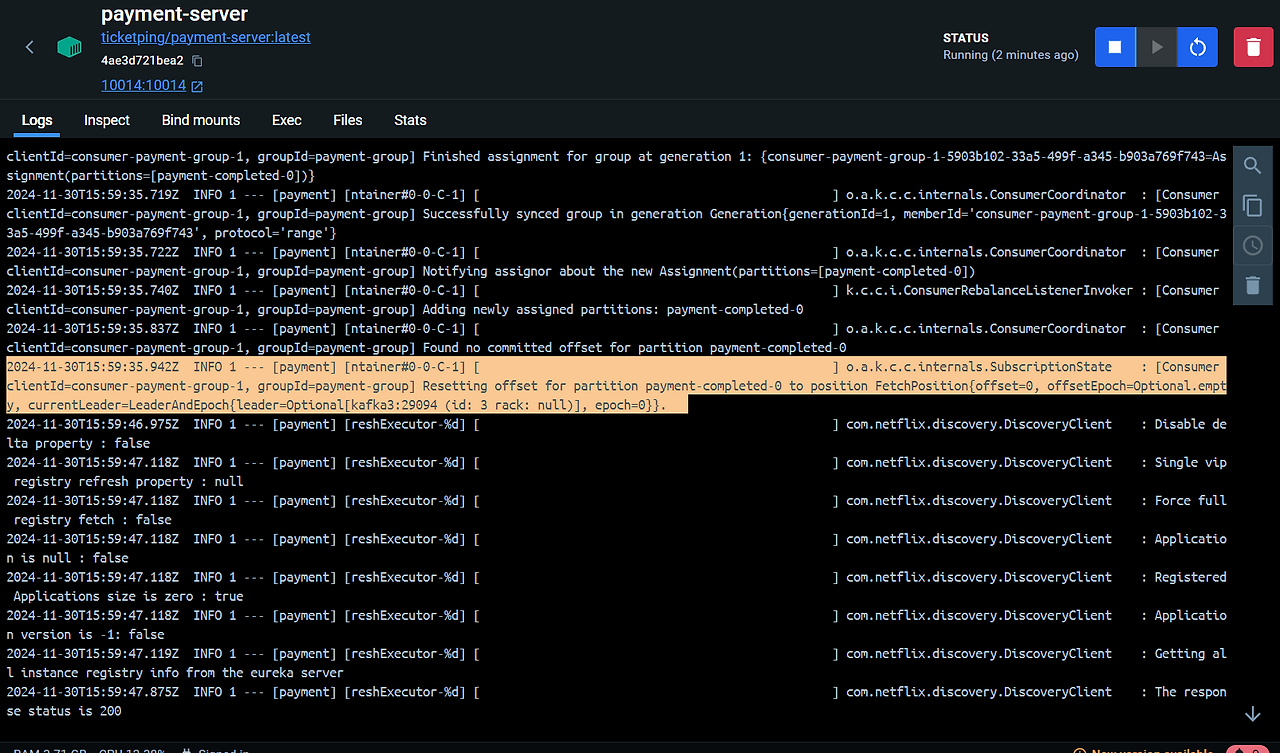Open the ticketping/payment-server:latest image link
This screenshot has height=753, width=1280.
point(206,37)
